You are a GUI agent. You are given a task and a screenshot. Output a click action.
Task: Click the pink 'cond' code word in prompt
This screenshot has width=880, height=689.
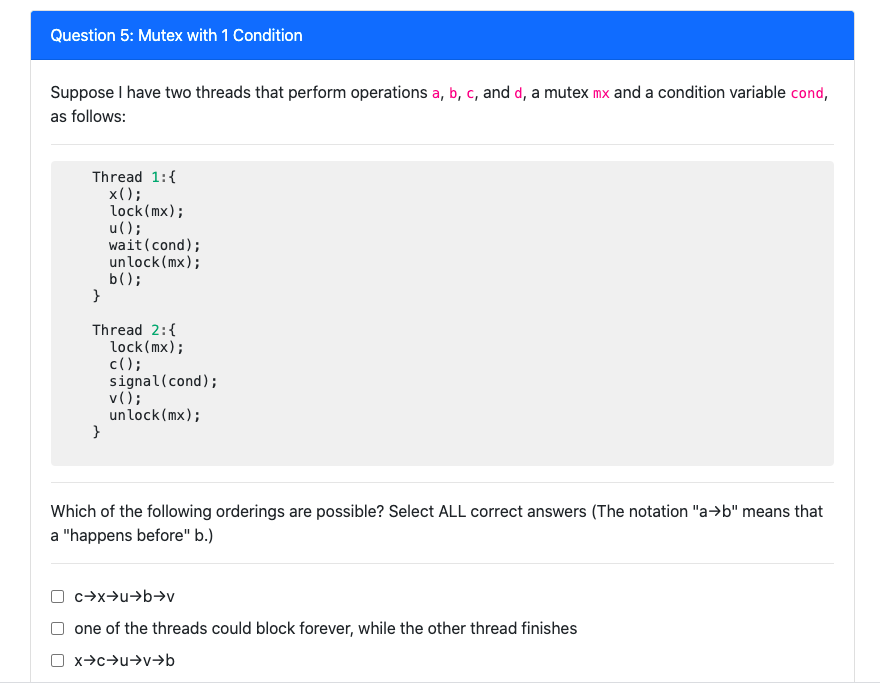807,93
